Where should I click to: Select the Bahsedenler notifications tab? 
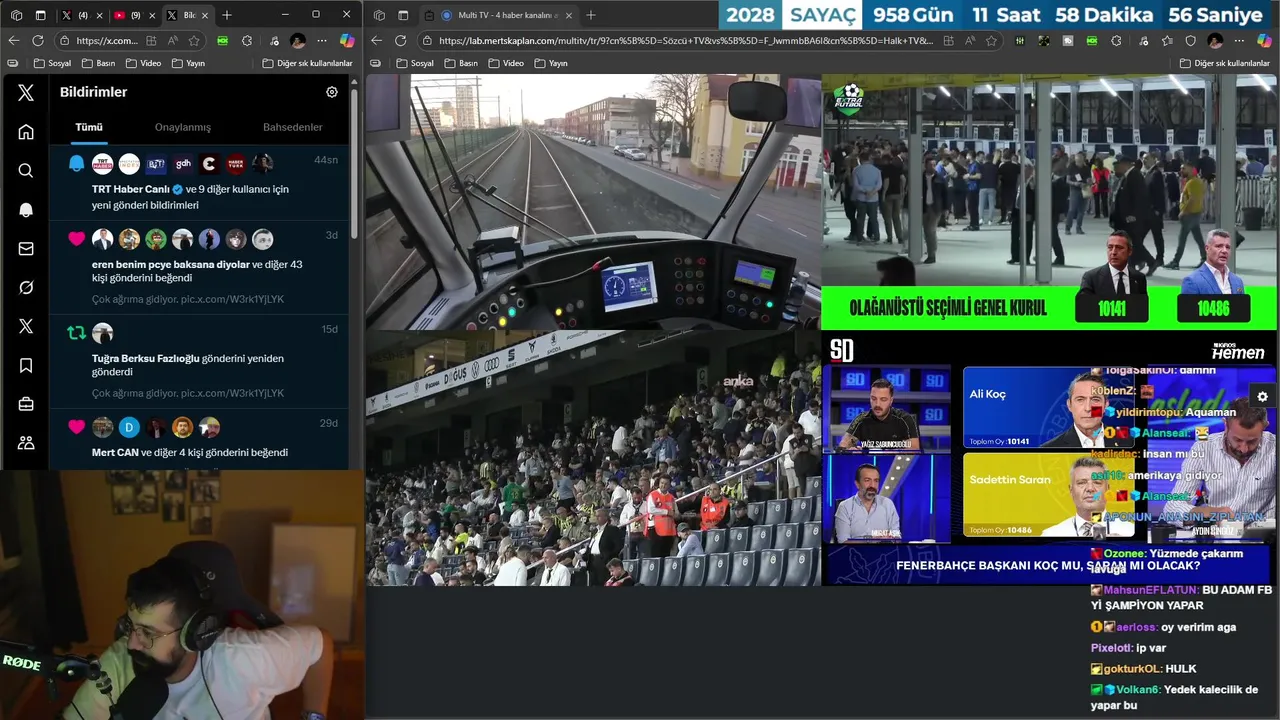pyautogui.click(x=292, y=127)
